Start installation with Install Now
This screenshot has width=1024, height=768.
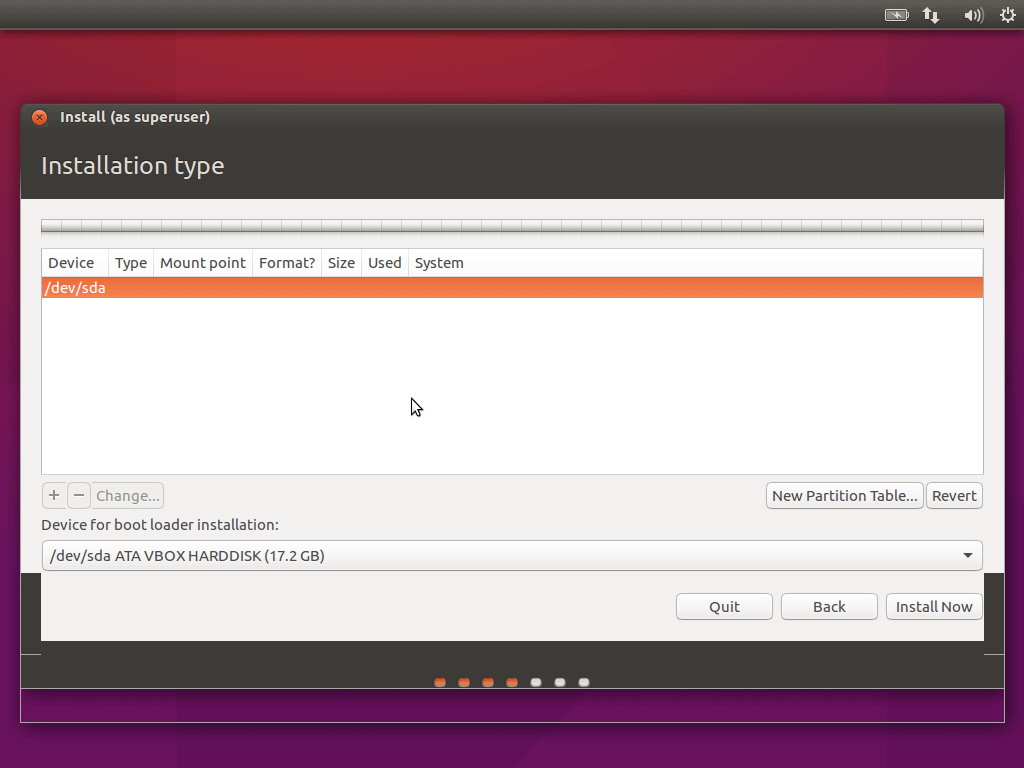(x=934, y=607)
